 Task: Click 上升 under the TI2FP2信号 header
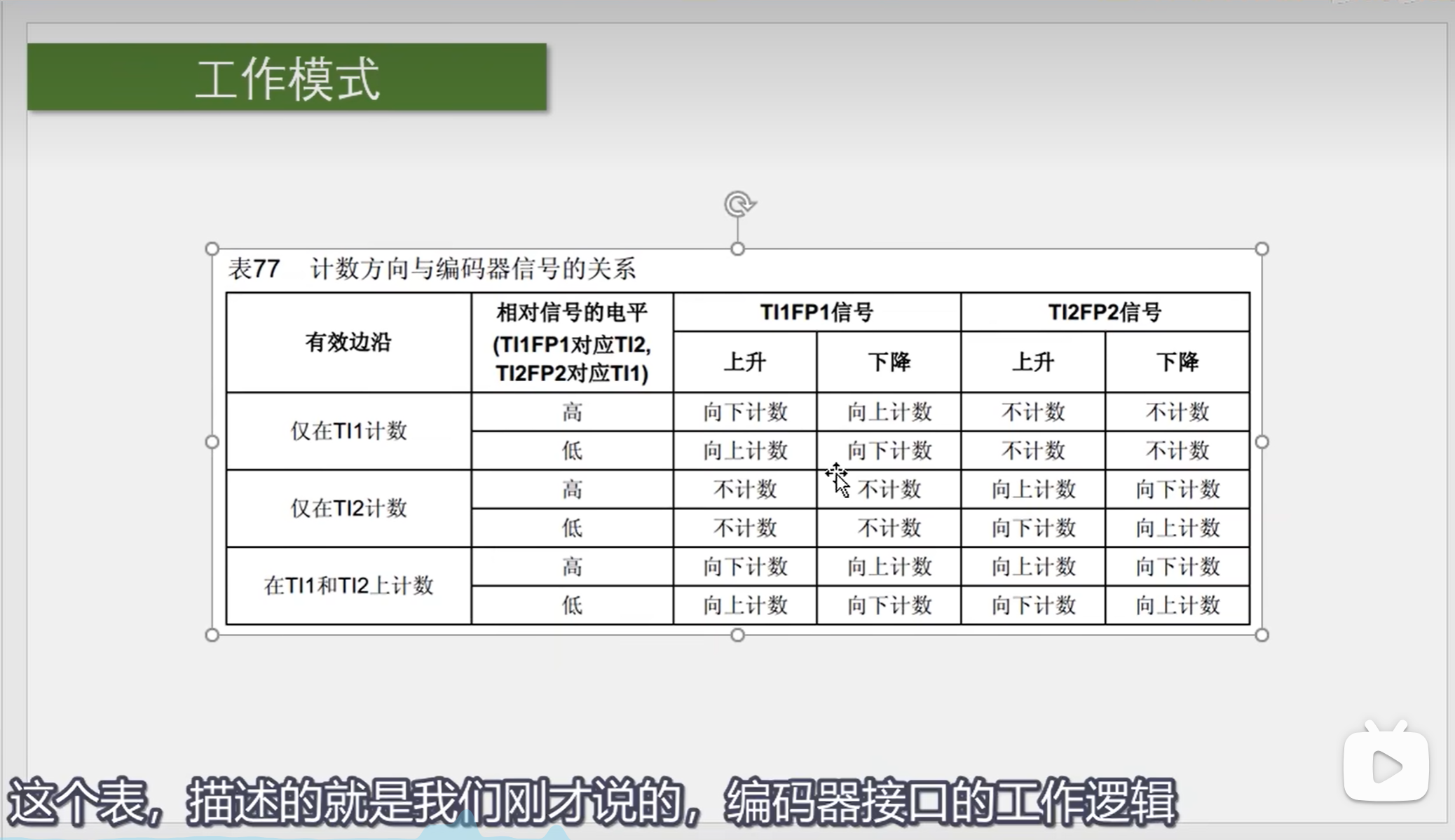coord(1033,362)
